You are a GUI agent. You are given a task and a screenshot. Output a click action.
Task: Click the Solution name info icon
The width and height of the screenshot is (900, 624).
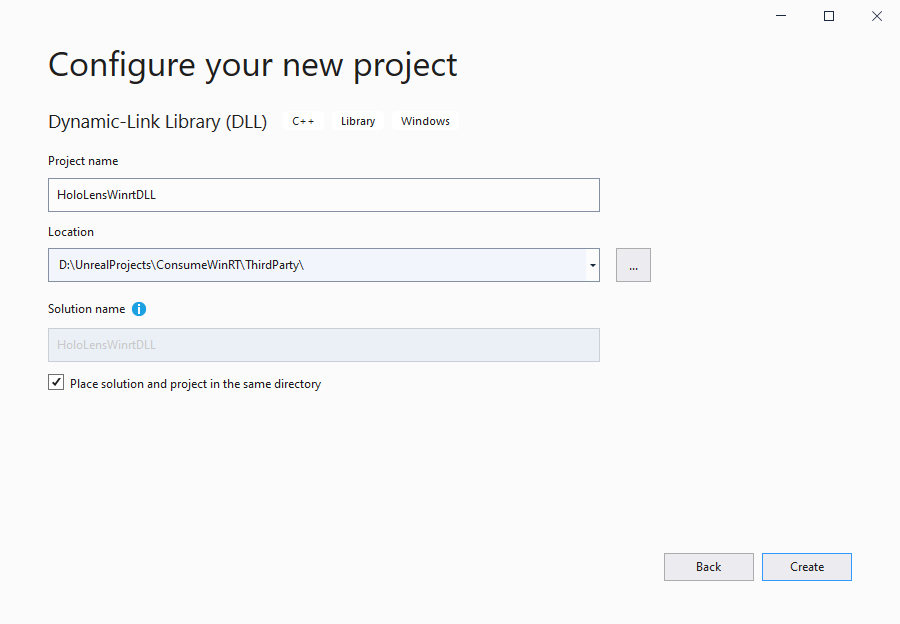click(x=138, y=309)
